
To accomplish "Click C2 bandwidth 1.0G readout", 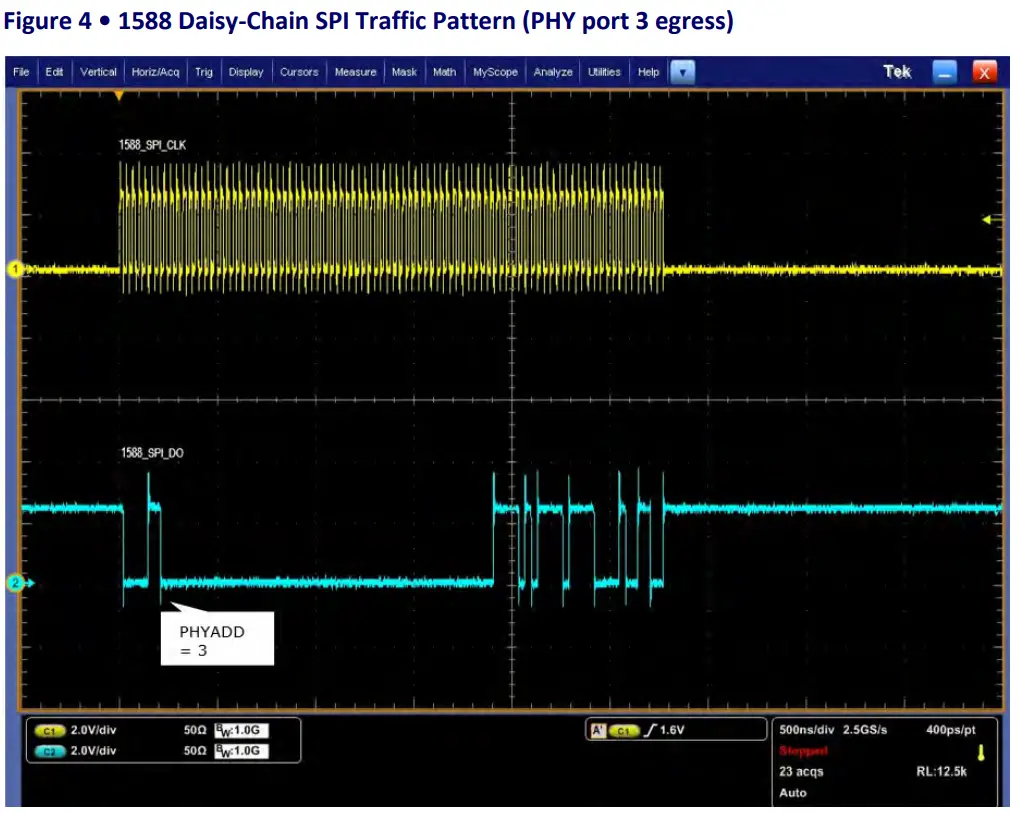I will 242,751.
